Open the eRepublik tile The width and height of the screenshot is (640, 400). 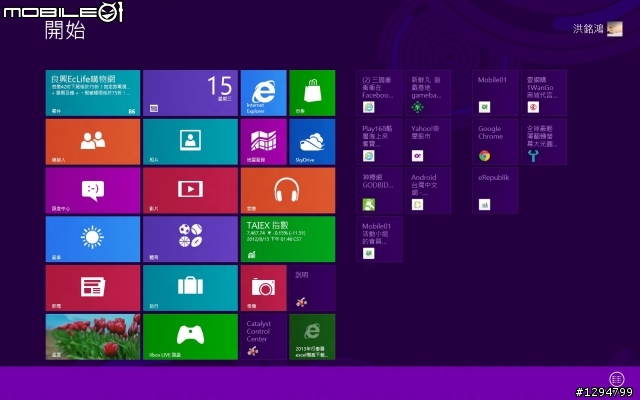click(x=495, y=191)
